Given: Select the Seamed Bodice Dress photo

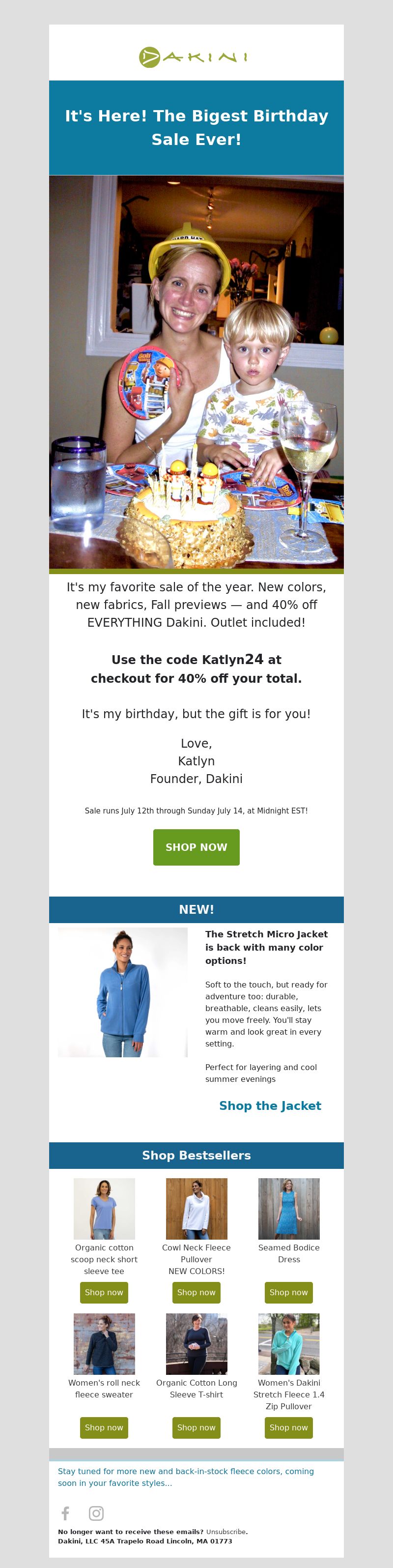Looking at the screenshot, I should click(289, 1209).
